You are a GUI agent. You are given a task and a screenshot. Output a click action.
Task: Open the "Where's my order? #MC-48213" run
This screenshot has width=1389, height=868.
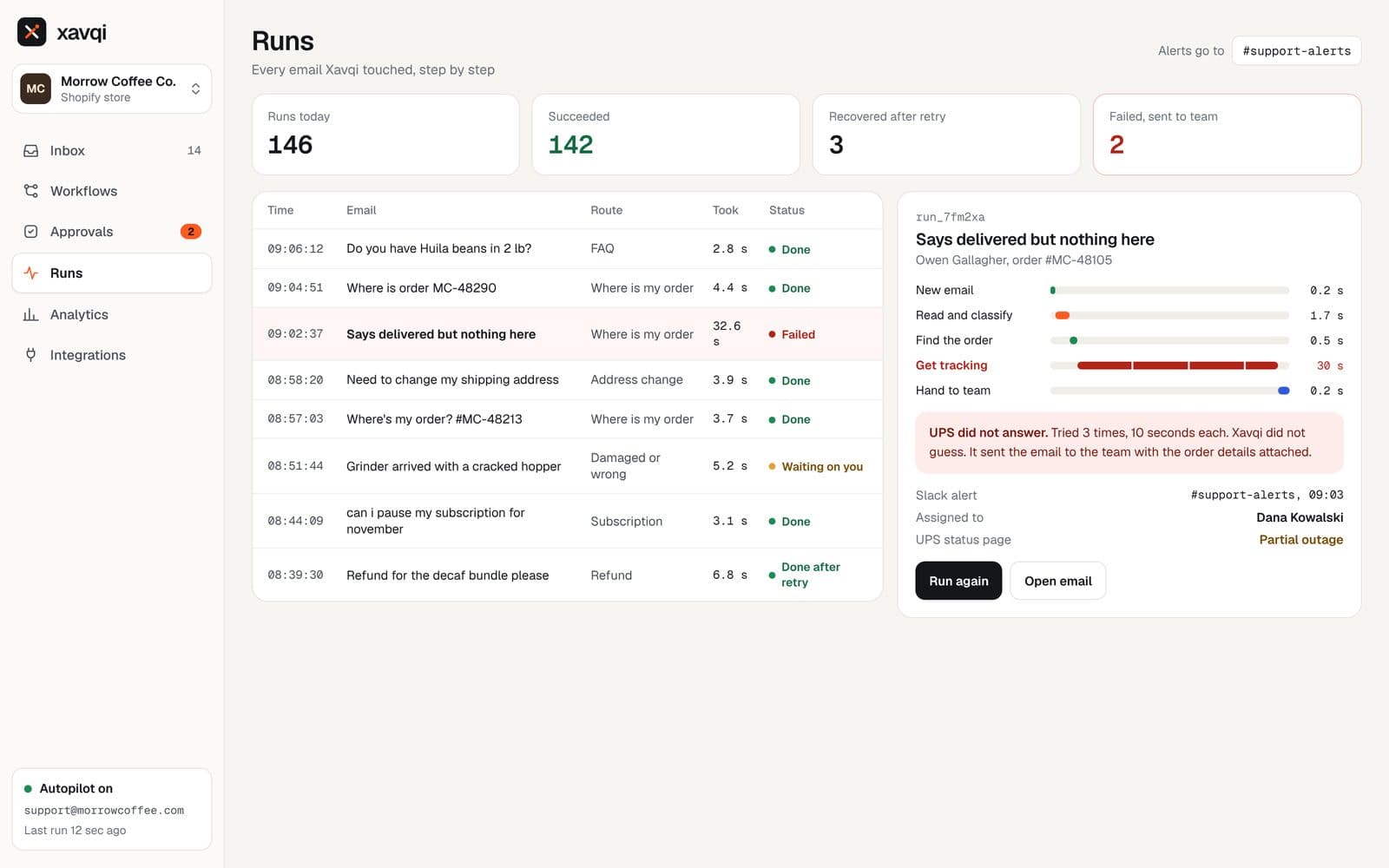coord(567,419)
